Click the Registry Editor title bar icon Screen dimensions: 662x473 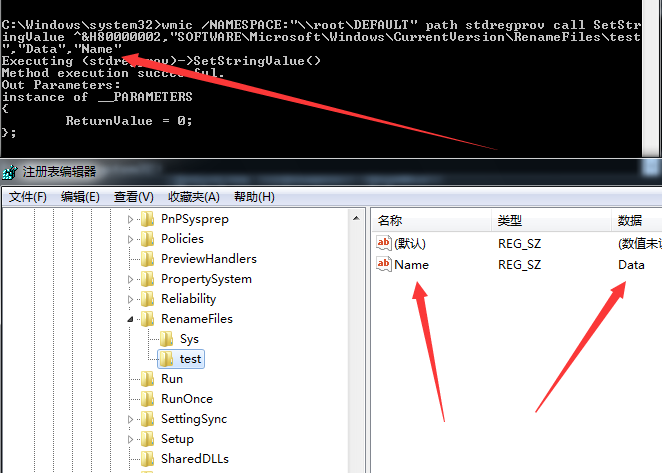(12, 171)
